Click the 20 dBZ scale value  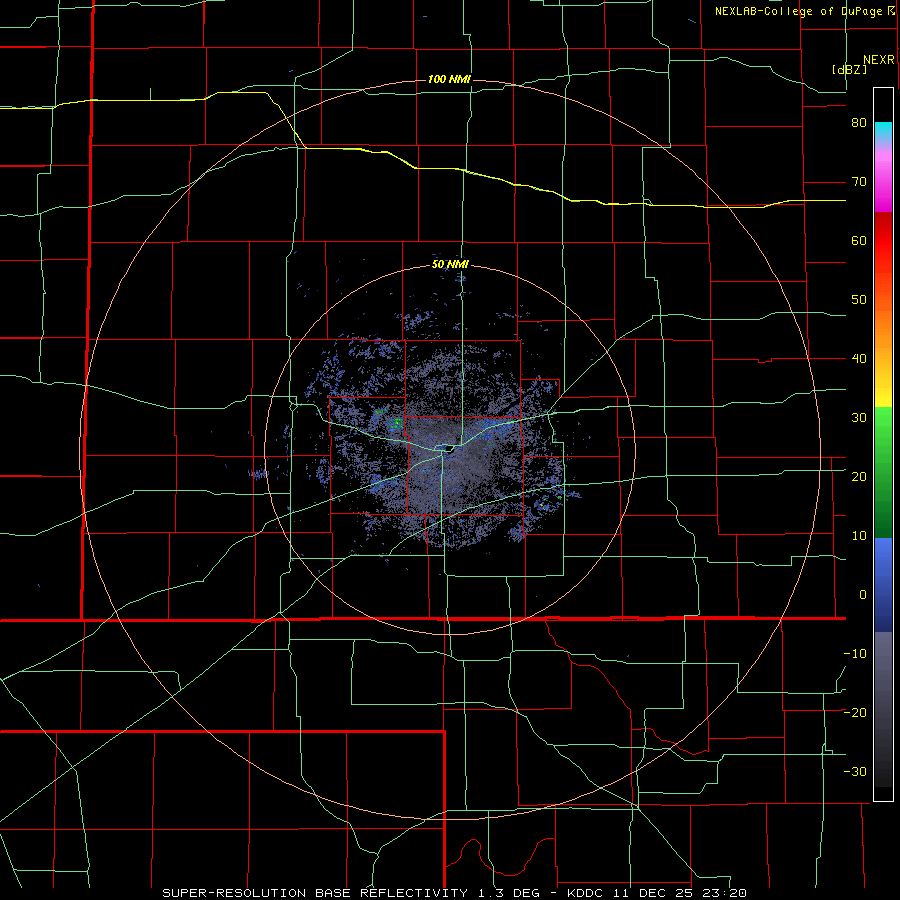pyautogui.click(x=859, y=477)
